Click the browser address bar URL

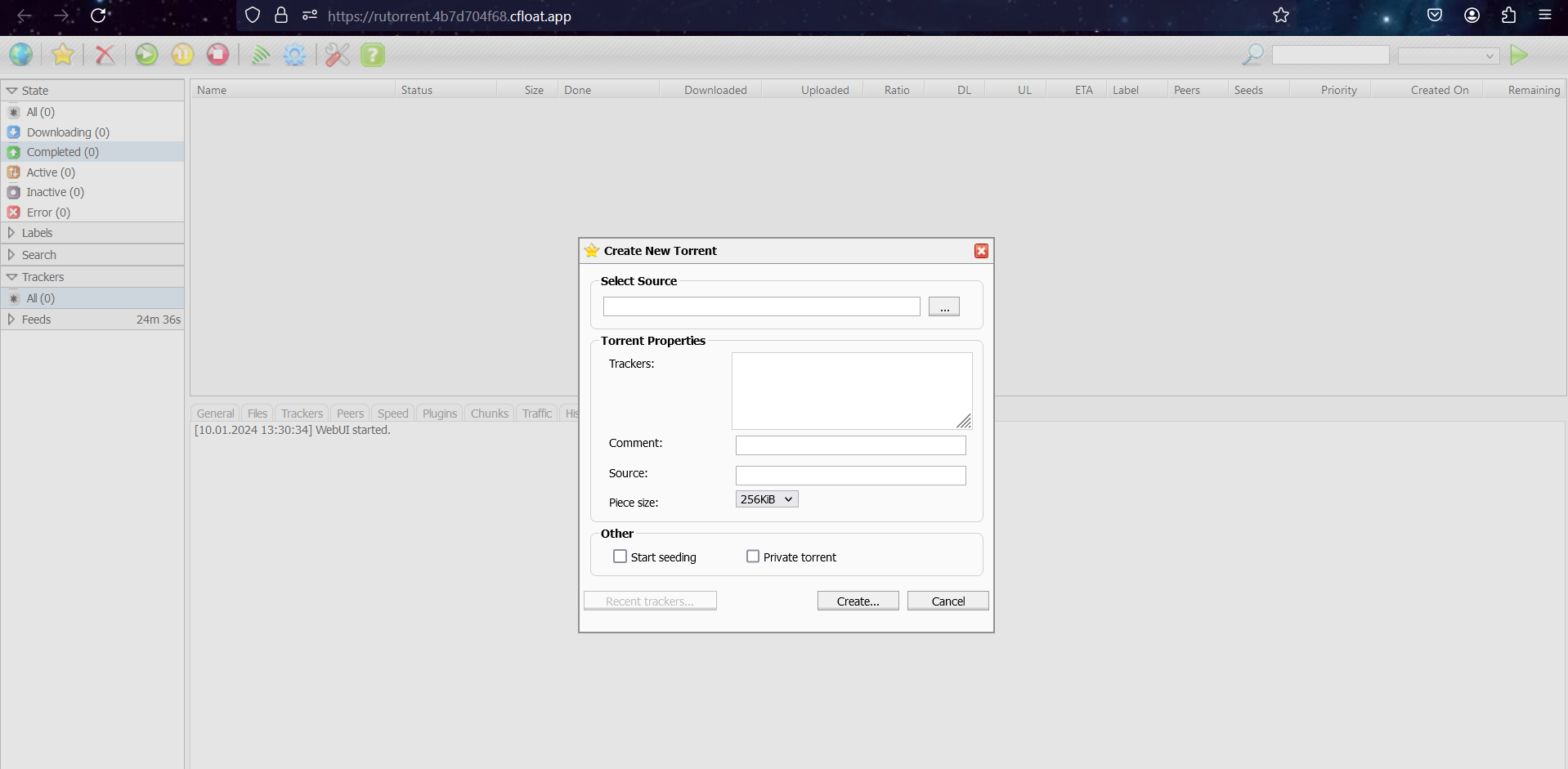(450, 16)
